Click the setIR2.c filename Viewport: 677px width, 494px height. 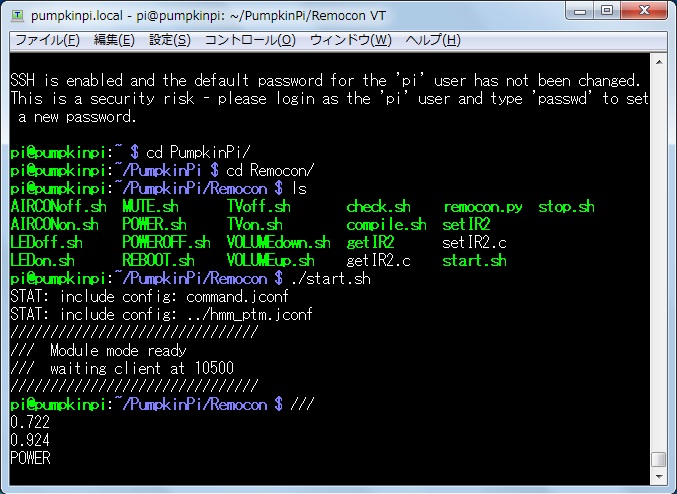click(x=474, y=243)
